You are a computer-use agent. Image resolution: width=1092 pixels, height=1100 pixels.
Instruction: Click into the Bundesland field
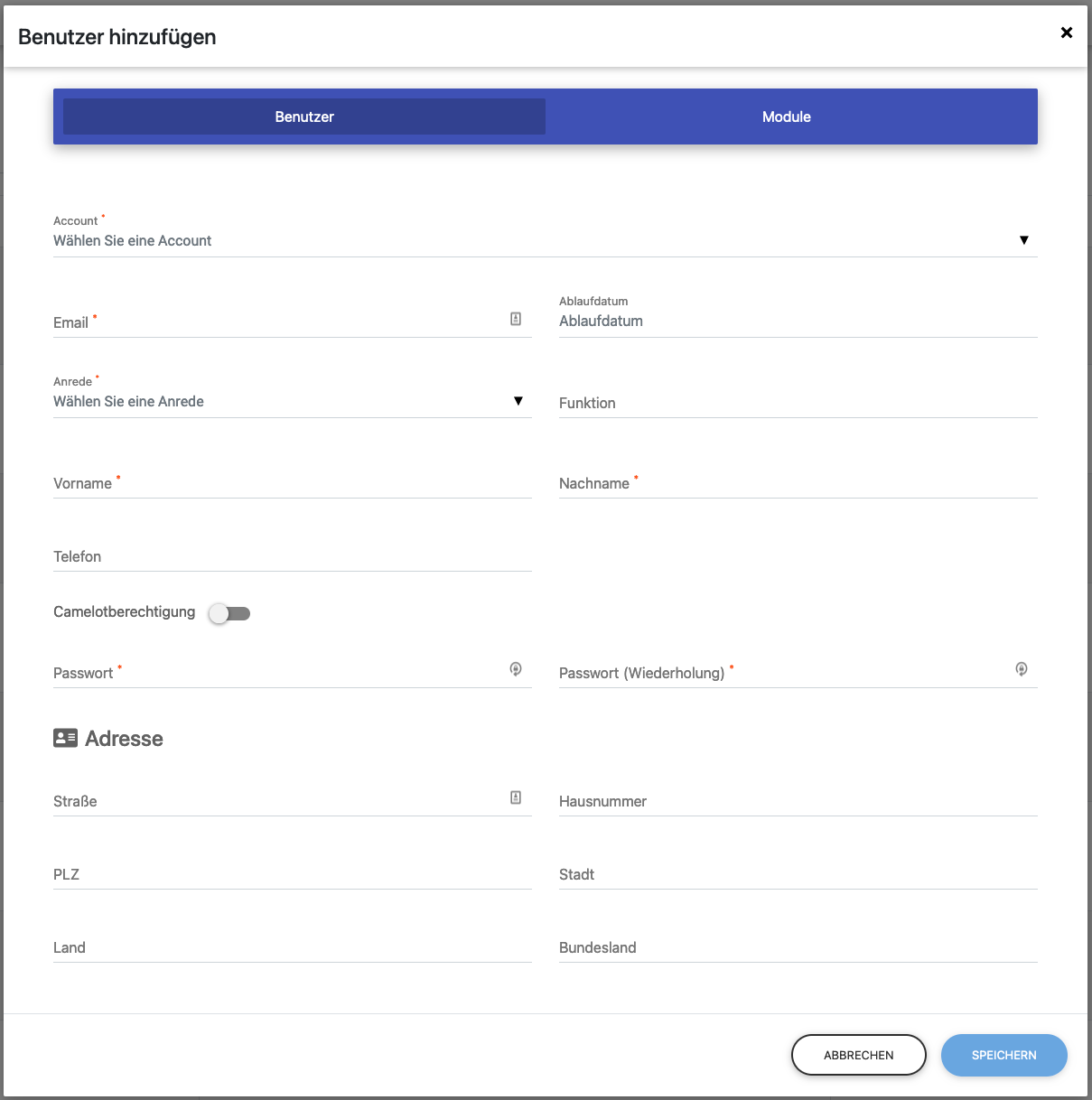click(x=798, y=948)
